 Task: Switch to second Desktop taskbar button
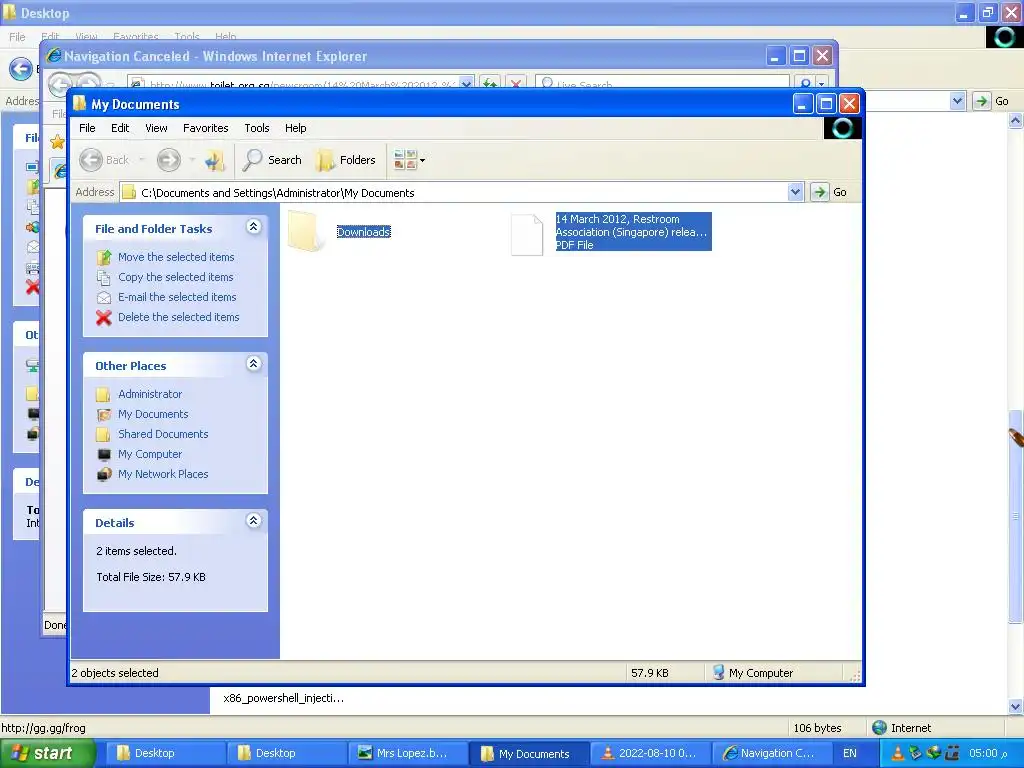(x=285, y=754)
